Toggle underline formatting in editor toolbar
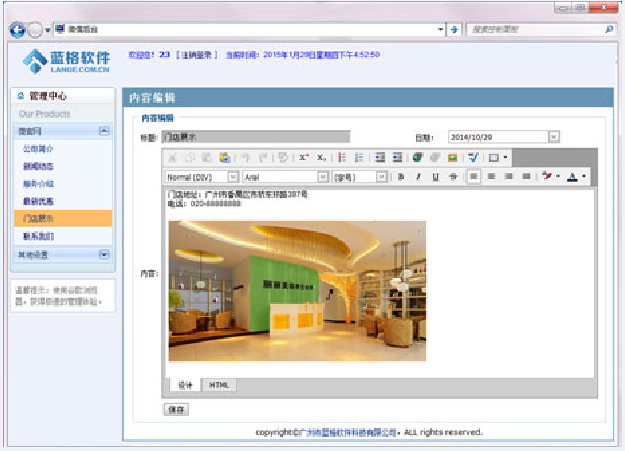Viewport: 625px width, 451px height. point(435,177)
